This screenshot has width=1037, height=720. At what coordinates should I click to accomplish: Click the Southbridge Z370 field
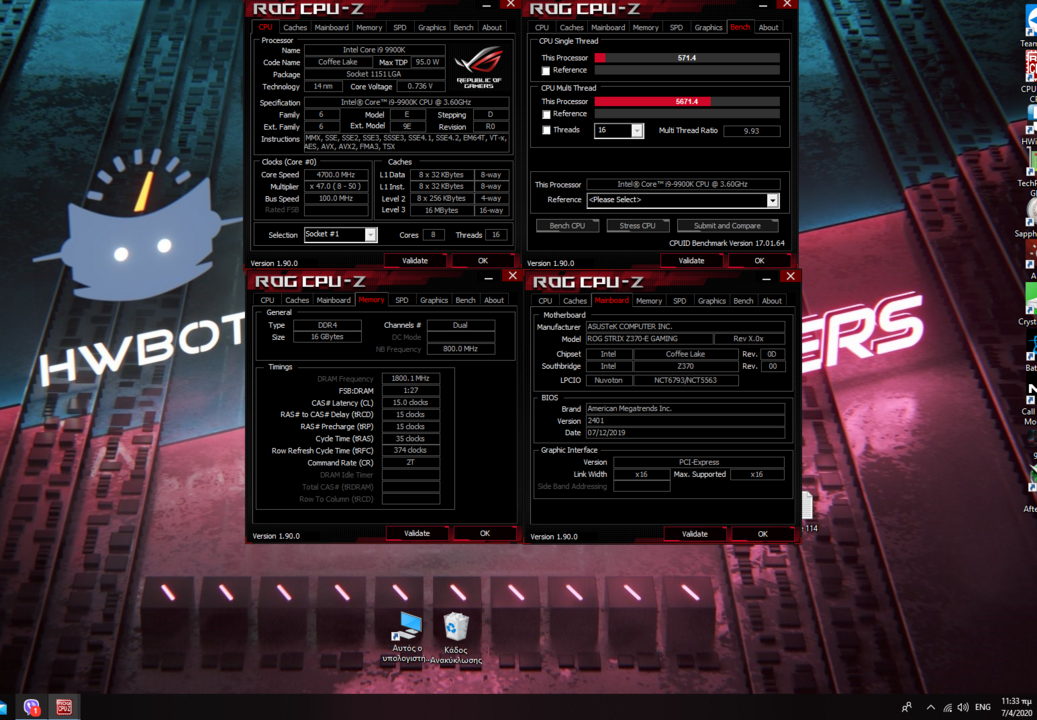pyautogui.click(x=686, y=366)
